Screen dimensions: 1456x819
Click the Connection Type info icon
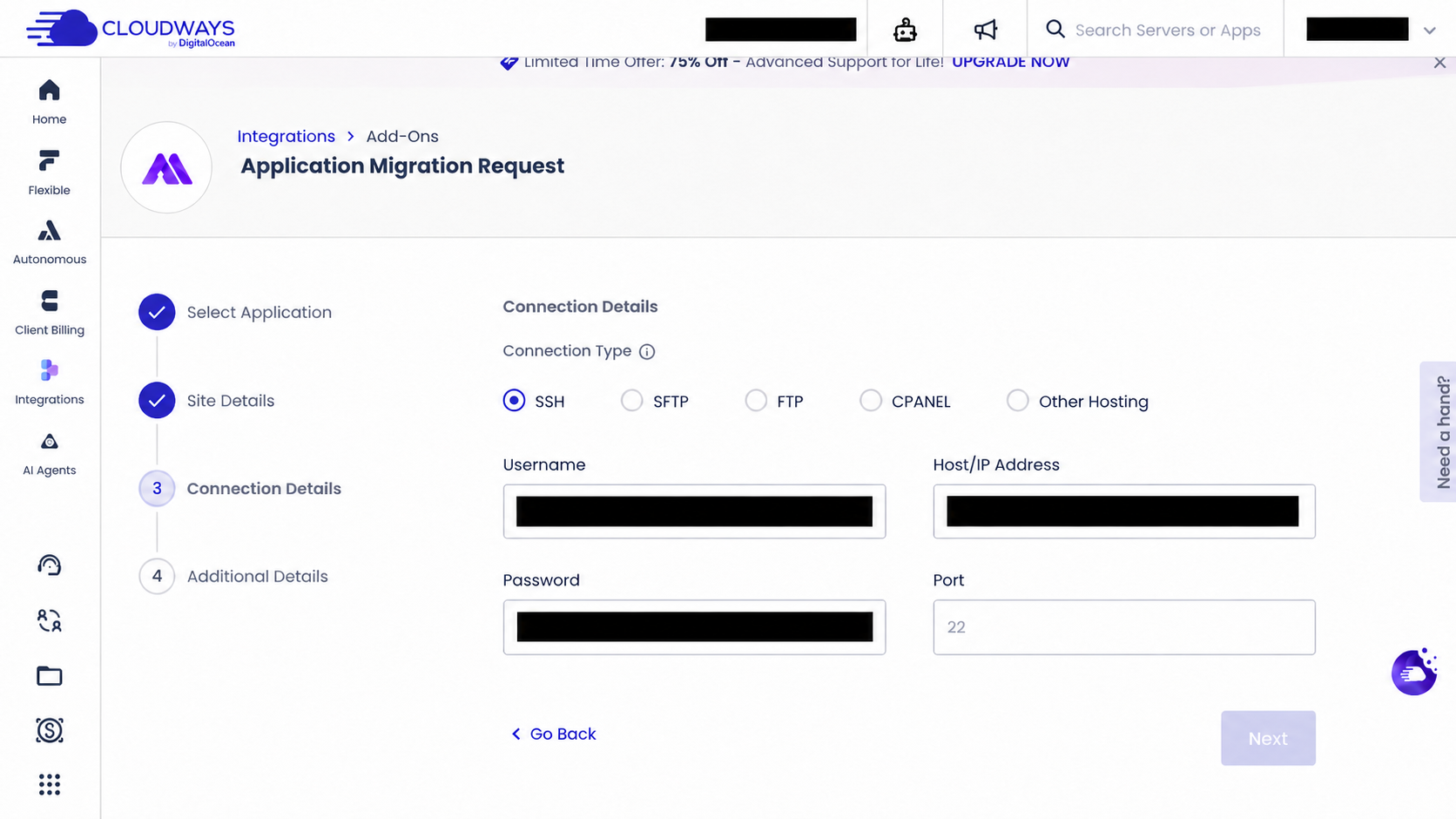(647, 352)
